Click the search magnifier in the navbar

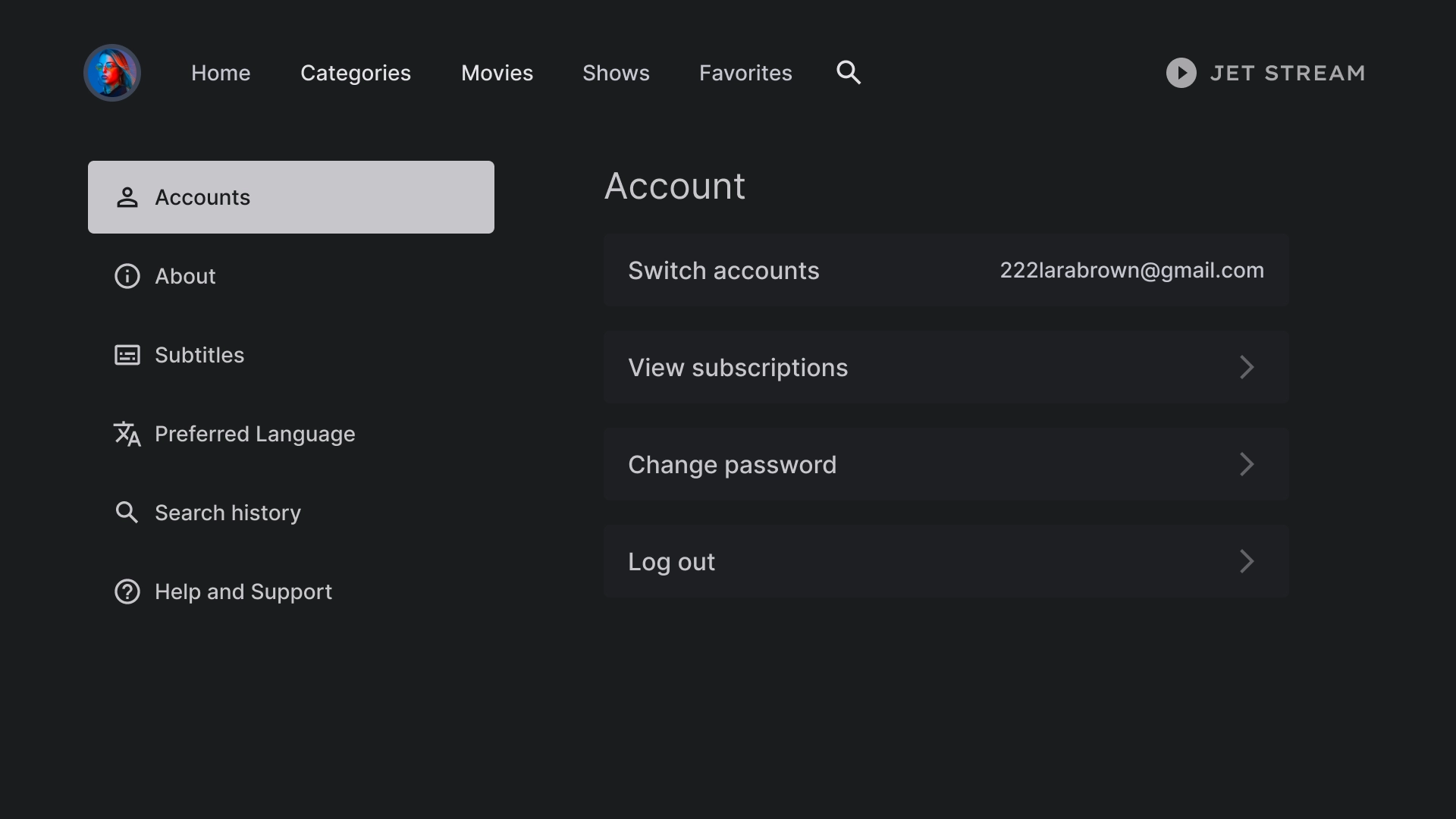tap(848, 72)
